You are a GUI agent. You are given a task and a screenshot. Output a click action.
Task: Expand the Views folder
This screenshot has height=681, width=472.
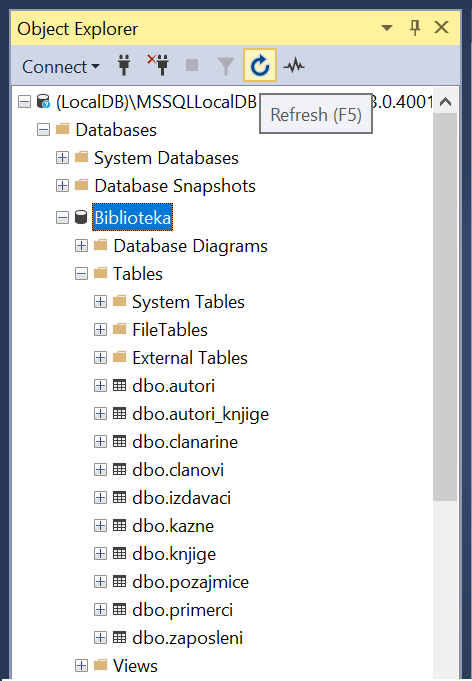pos(81,665)
